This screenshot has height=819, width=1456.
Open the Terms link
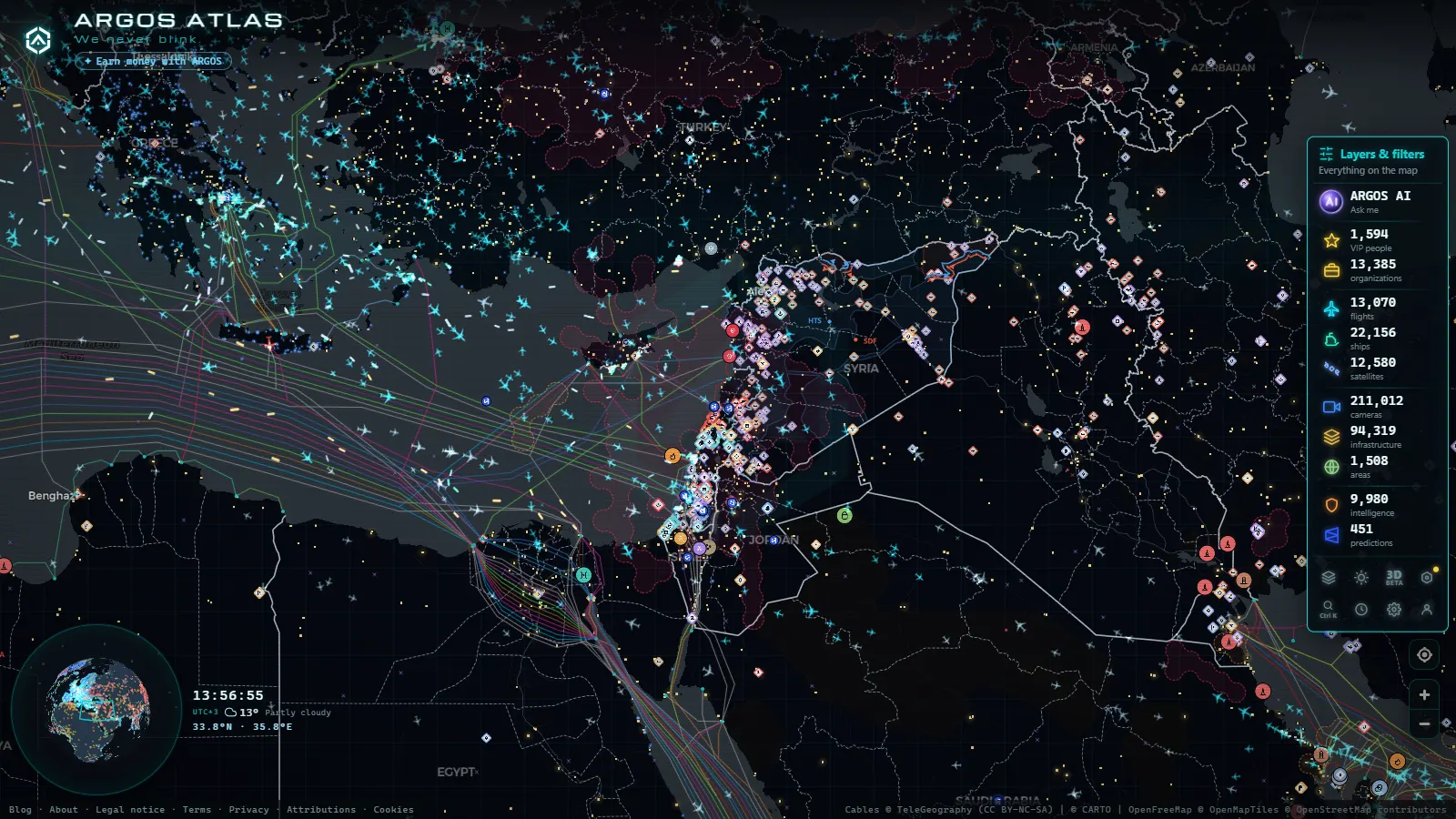point(197,810)
